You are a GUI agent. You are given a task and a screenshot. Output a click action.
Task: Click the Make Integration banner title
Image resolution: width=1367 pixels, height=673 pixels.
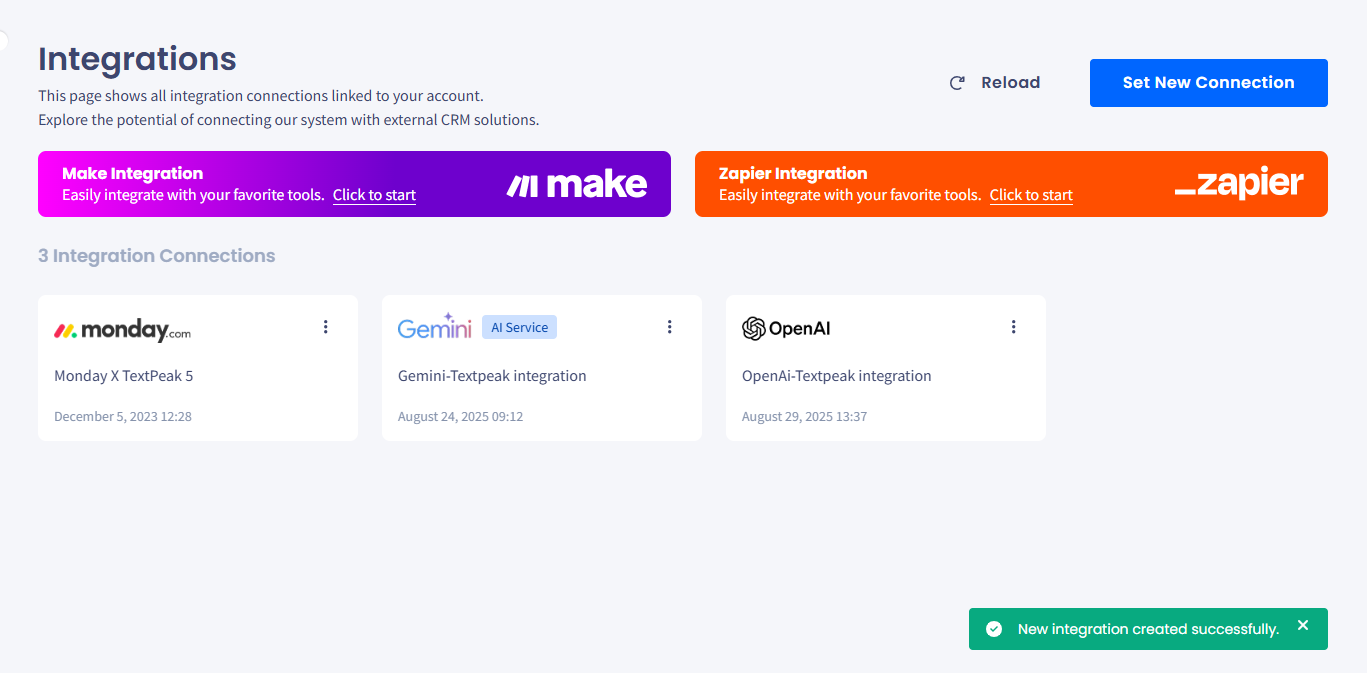click(x=132, y=173)
